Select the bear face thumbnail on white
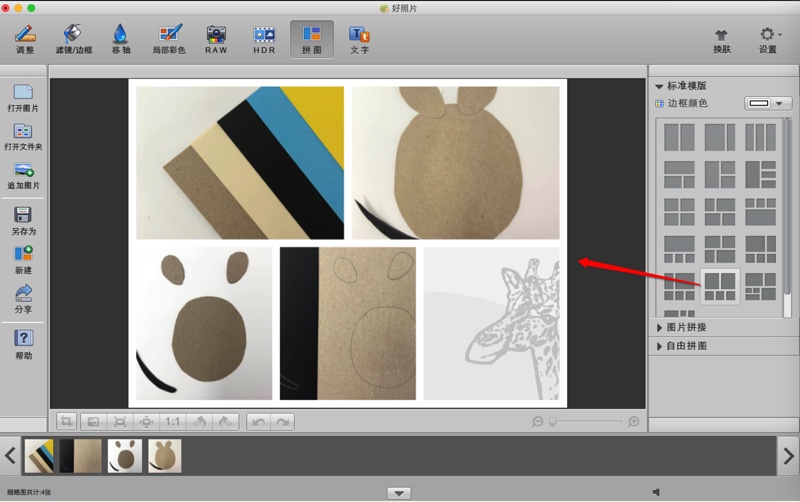 [x=125, y=456]
